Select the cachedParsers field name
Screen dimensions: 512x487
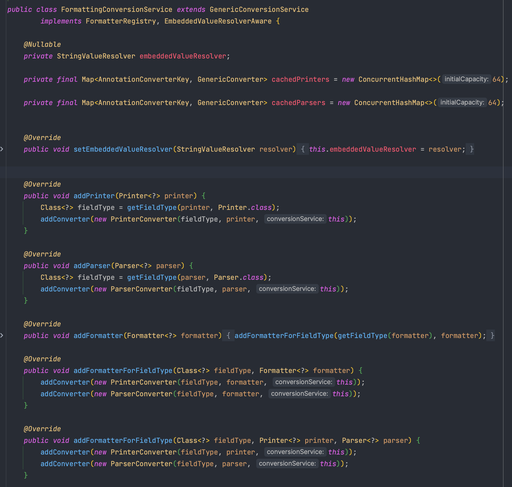tap(298, 103)
